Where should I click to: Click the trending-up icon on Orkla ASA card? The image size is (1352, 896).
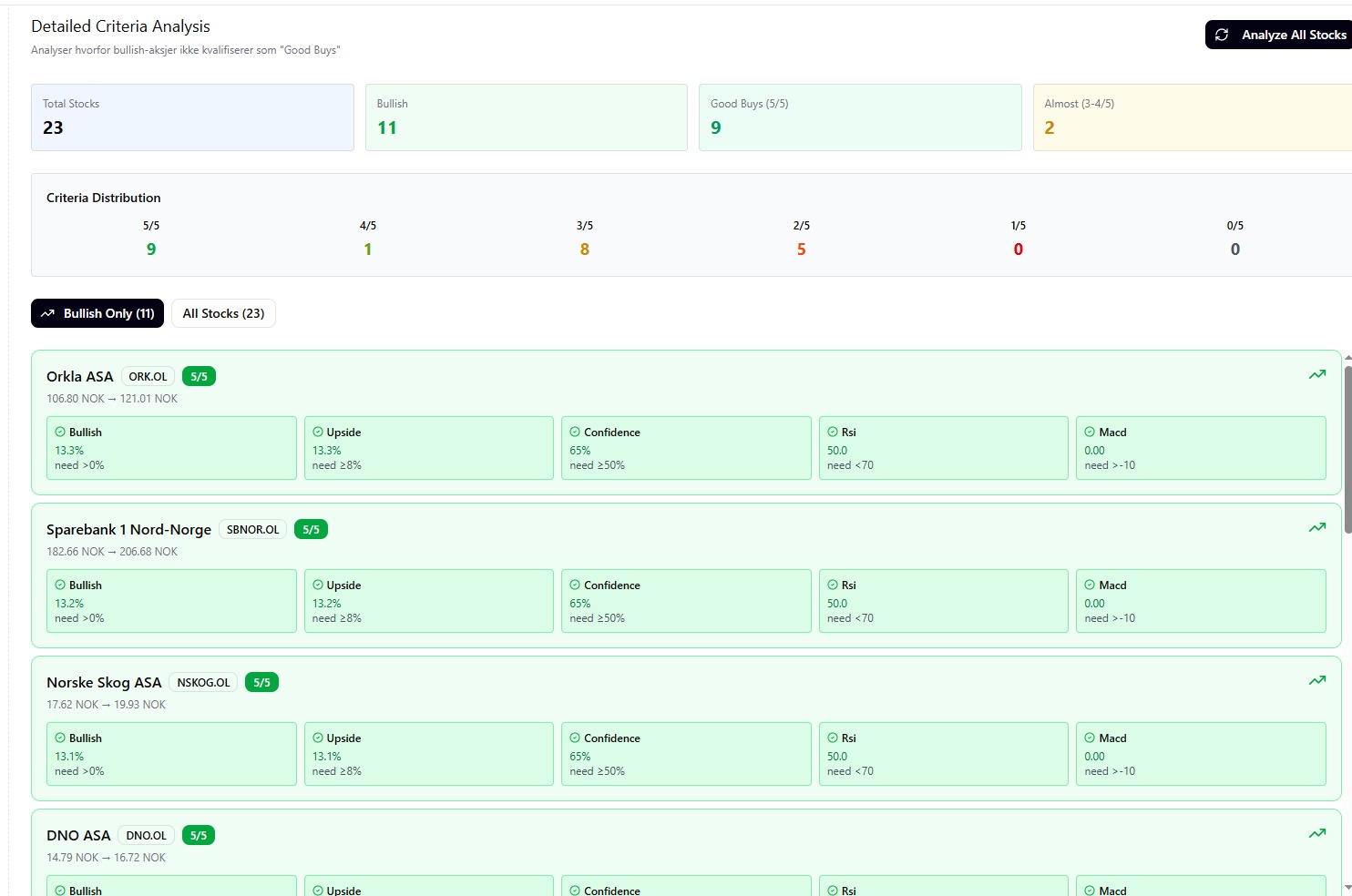coord(1316,374)
